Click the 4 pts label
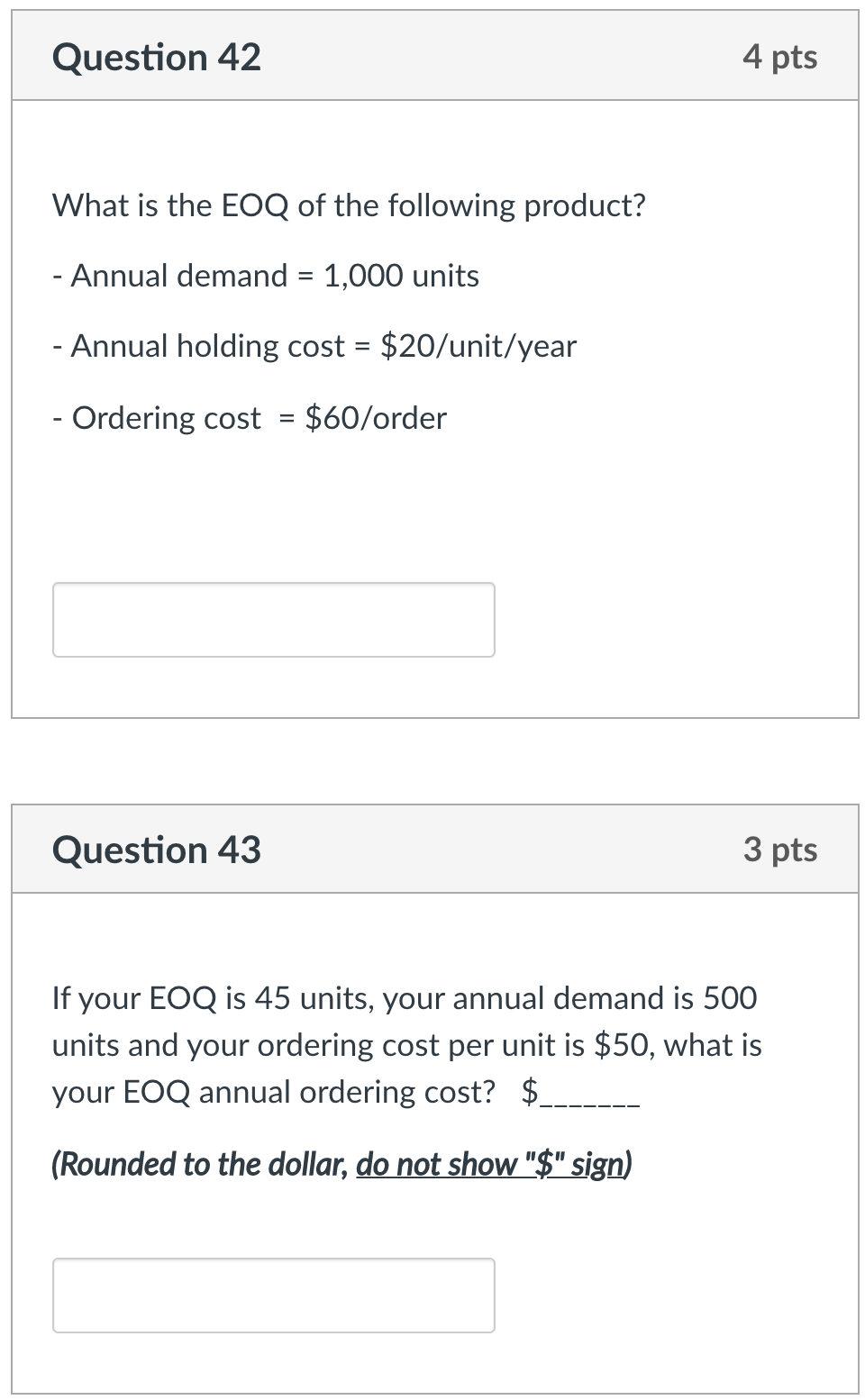The width and height of the screenshot is (865, 1400). point(780,56)
